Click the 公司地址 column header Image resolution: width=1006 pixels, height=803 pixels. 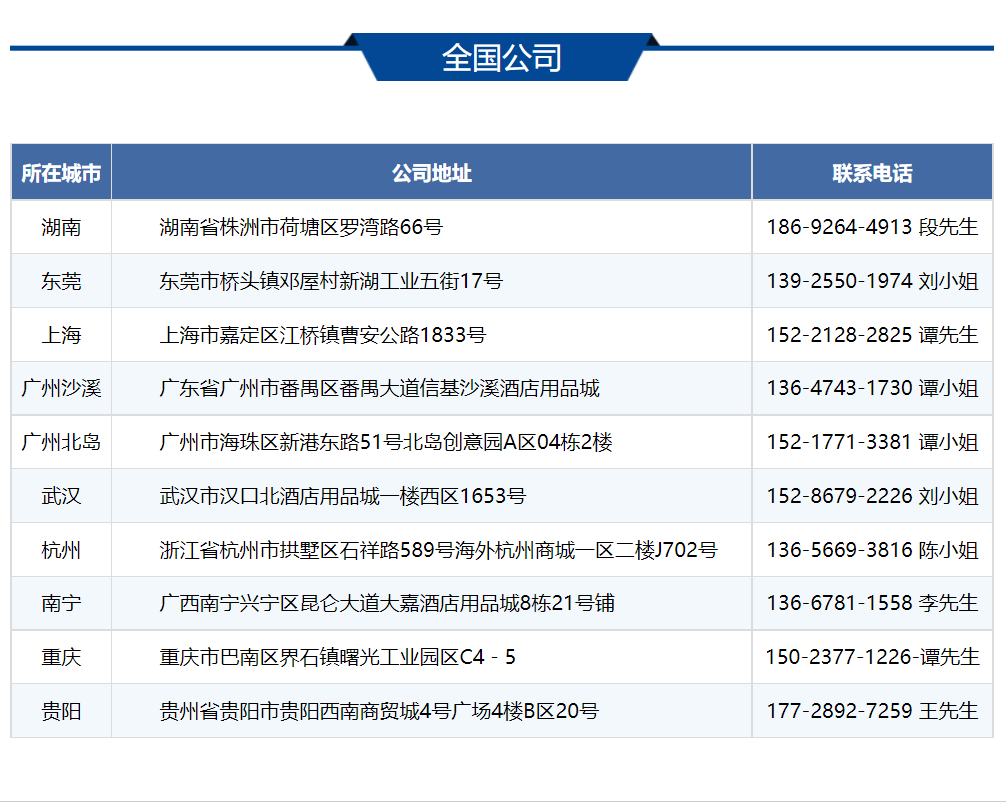(431, 173)
